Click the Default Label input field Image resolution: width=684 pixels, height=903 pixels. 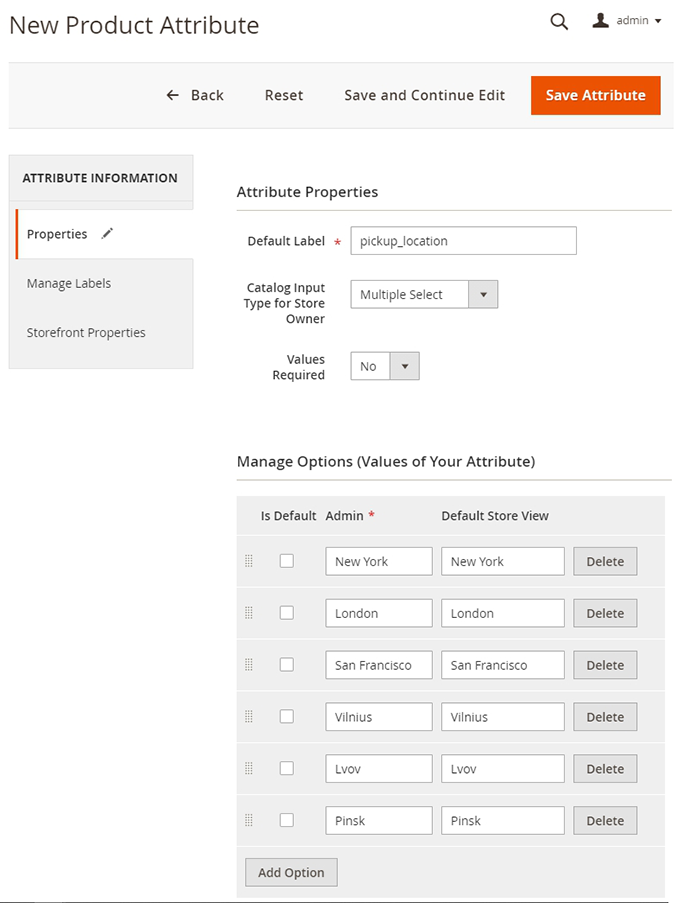[x=463, y=241]
